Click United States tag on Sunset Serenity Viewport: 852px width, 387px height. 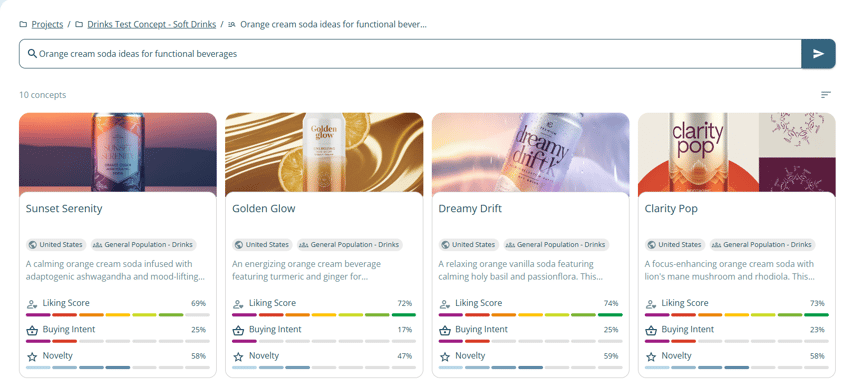[56, 245]
